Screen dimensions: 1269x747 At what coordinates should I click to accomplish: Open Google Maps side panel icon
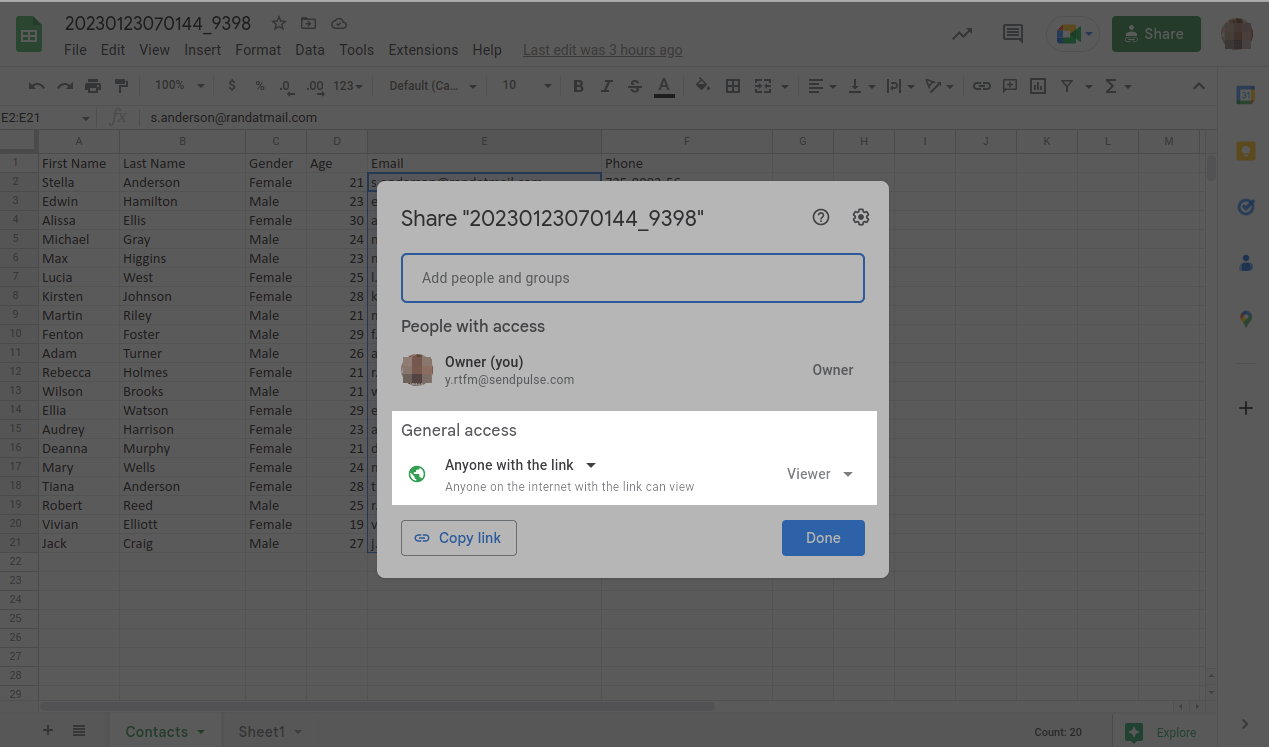tap(1245, 319)
